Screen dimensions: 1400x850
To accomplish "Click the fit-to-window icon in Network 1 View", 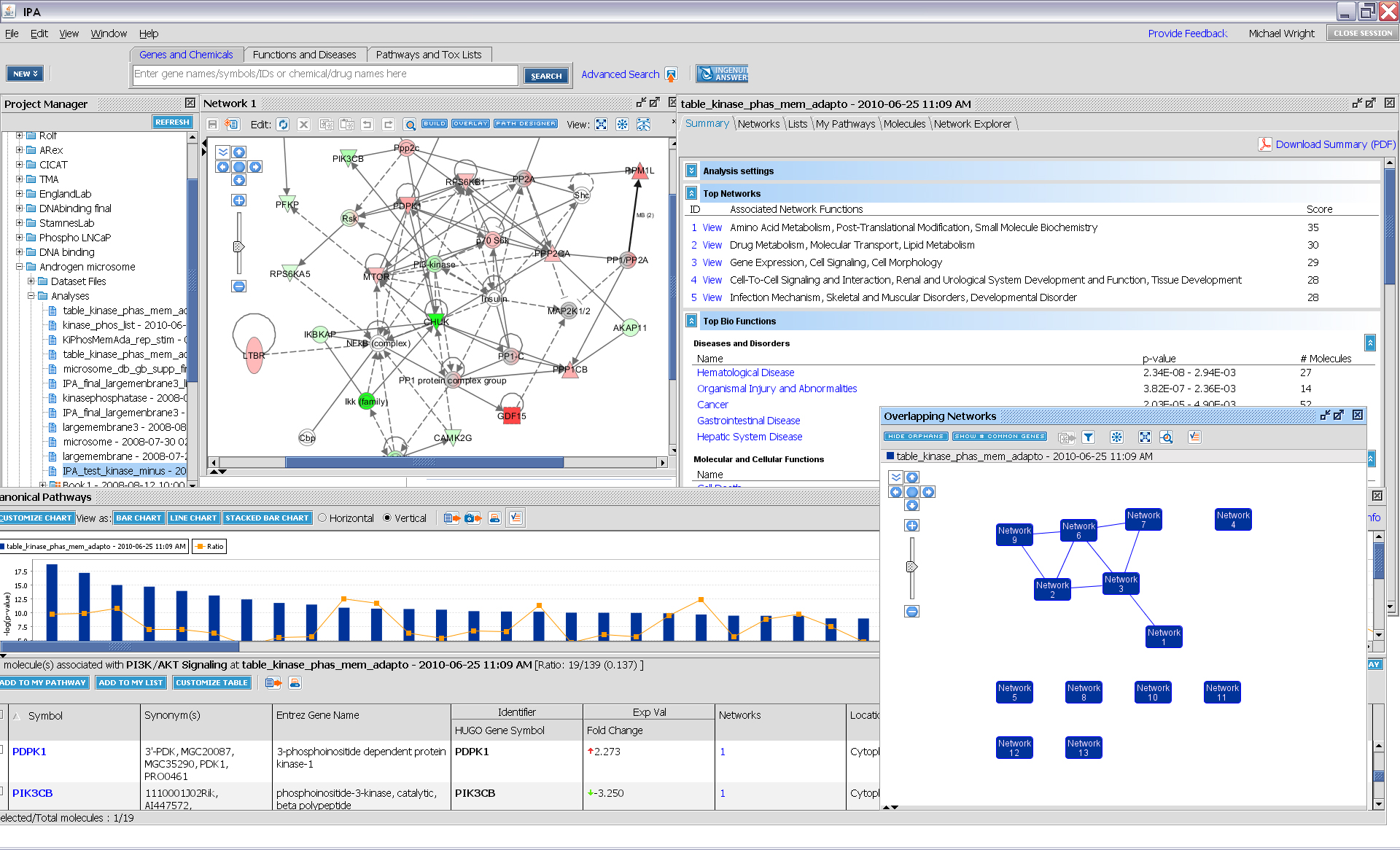I will click(601, 125).
